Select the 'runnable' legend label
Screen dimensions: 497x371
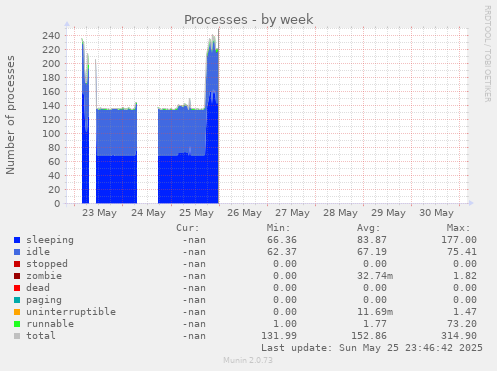point(50,324)
